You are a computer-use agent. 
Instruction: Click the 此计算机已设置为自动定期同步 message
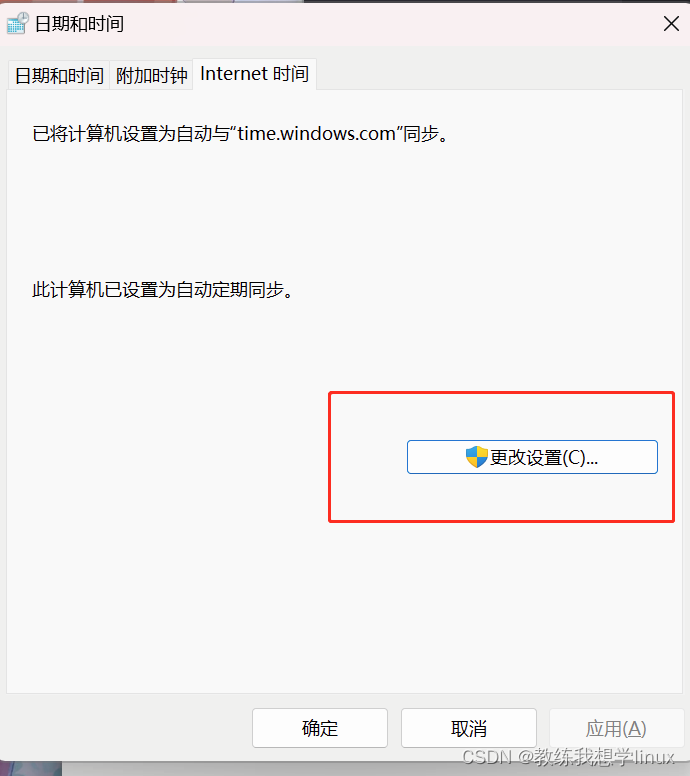(x=163, y=290)
